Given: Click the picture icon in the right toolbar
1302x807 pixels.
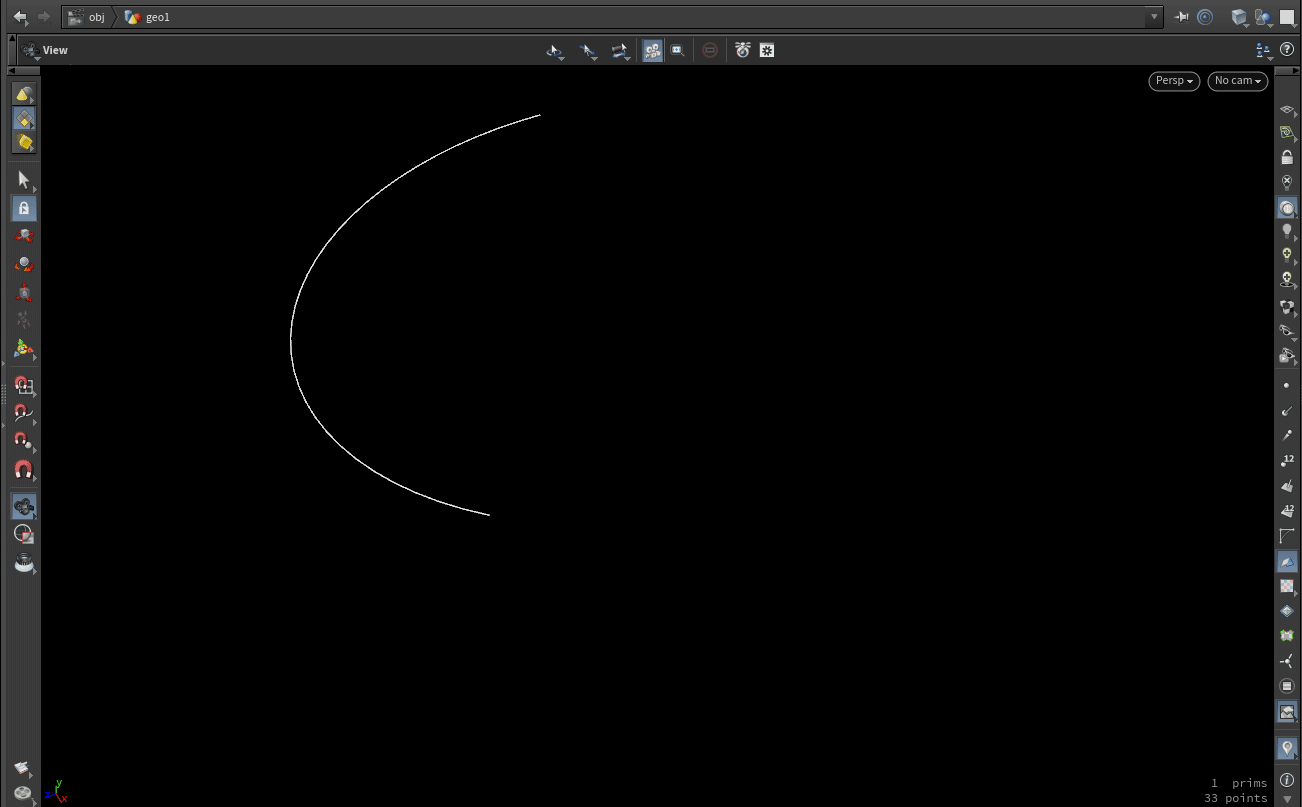Looking at the screenshot, I should [x=1287, y=712].
